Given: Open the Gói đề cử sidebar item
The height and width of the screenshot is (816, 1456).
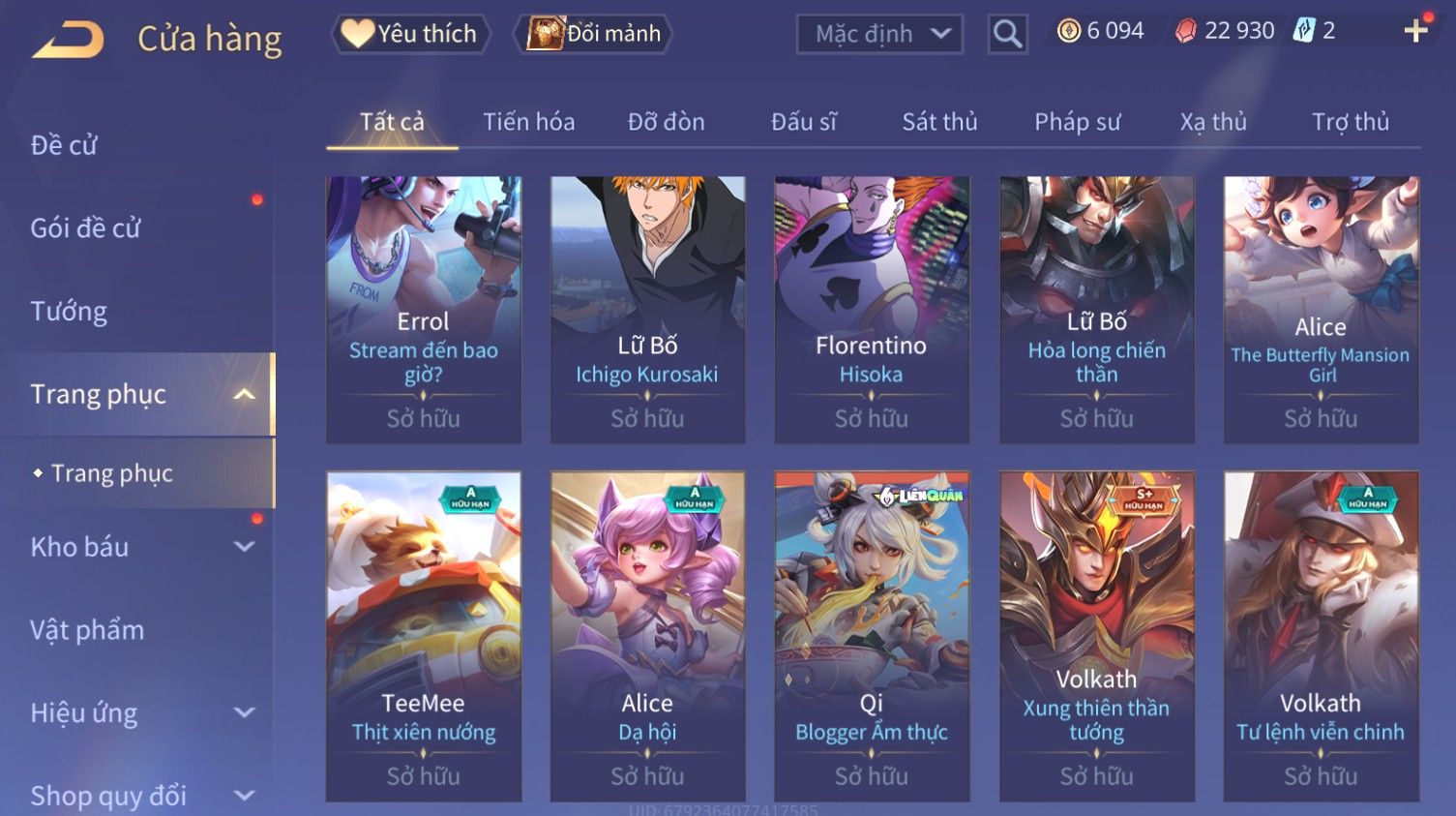Looking at the screenshot, I should pyautogui.click(x=85, y=228).
